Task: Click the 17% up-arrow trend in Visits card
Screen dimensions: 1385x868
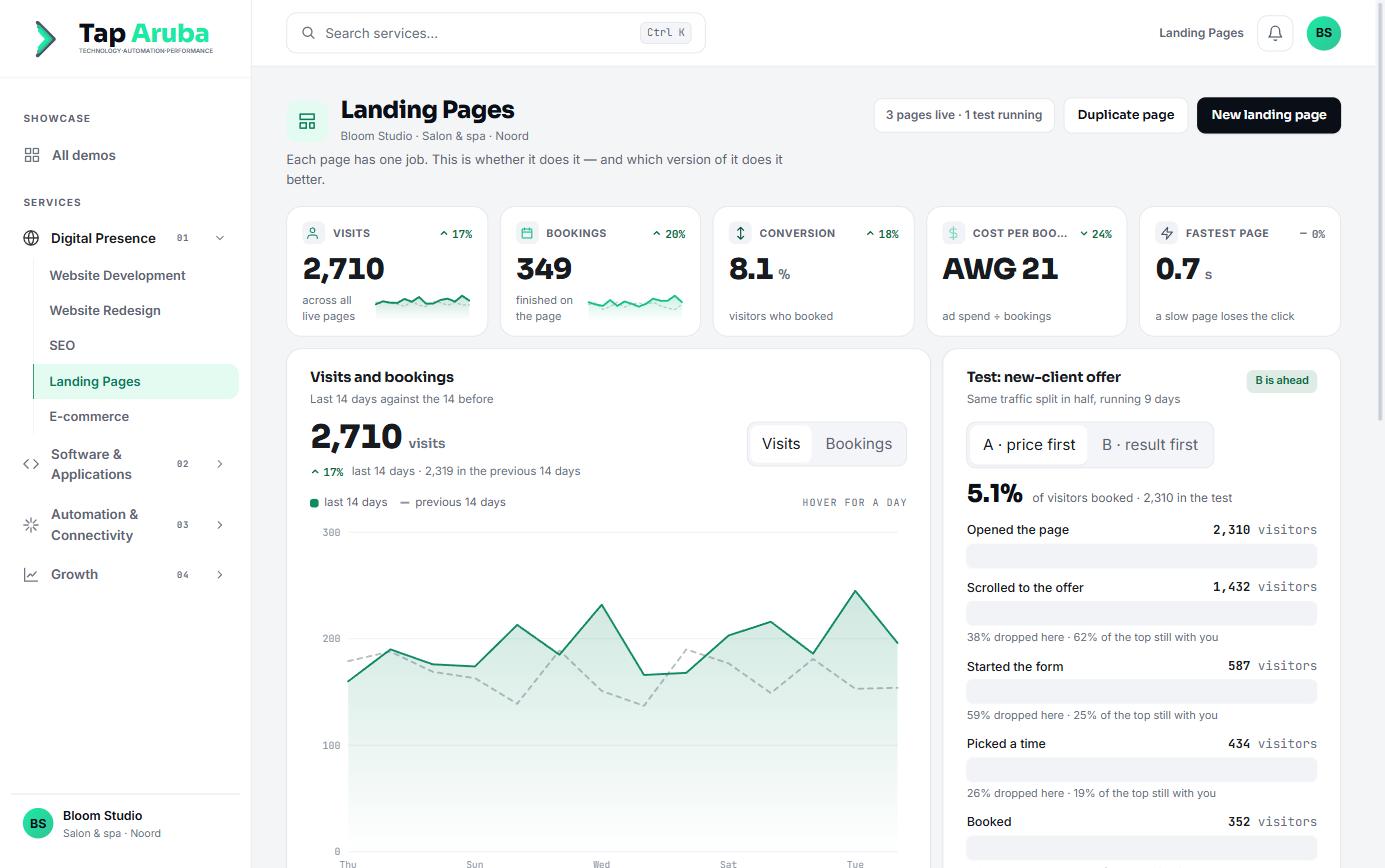Action: click(x=456, y=234)
